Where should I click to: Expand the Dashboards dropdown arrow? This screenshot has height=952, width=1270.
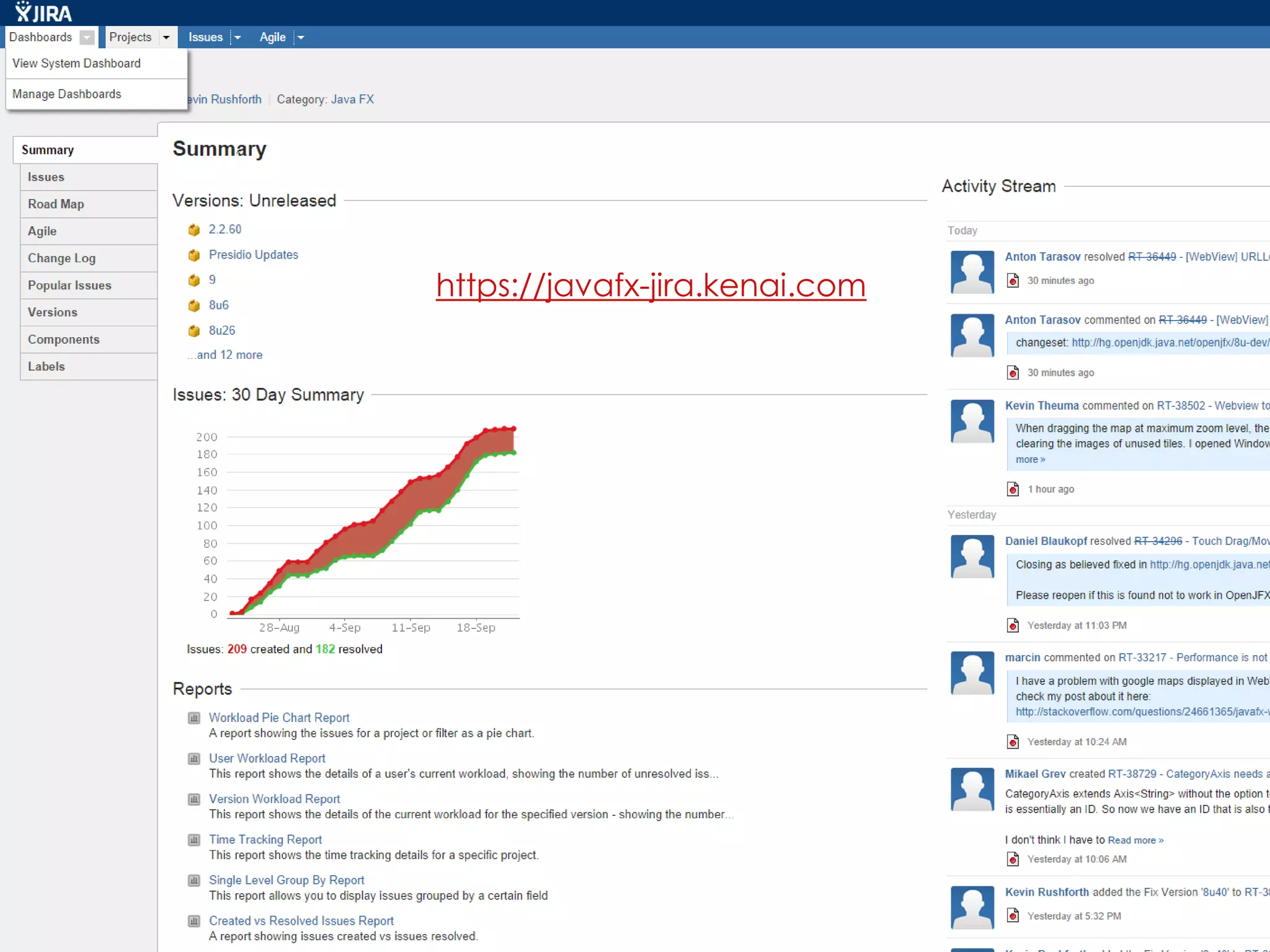pos(87,38)
